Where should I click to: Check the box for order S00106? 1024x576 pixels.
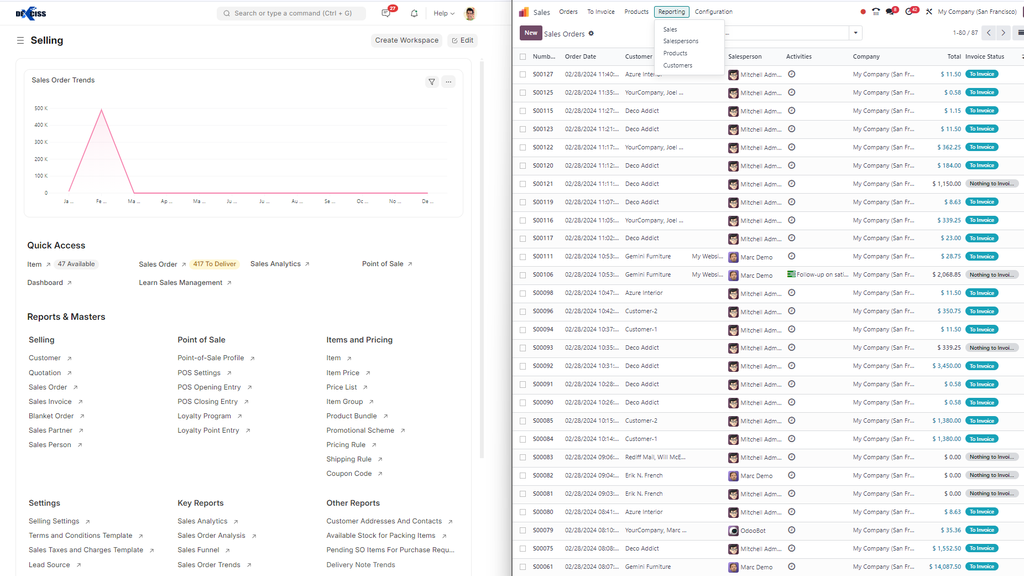click(522, 275)
